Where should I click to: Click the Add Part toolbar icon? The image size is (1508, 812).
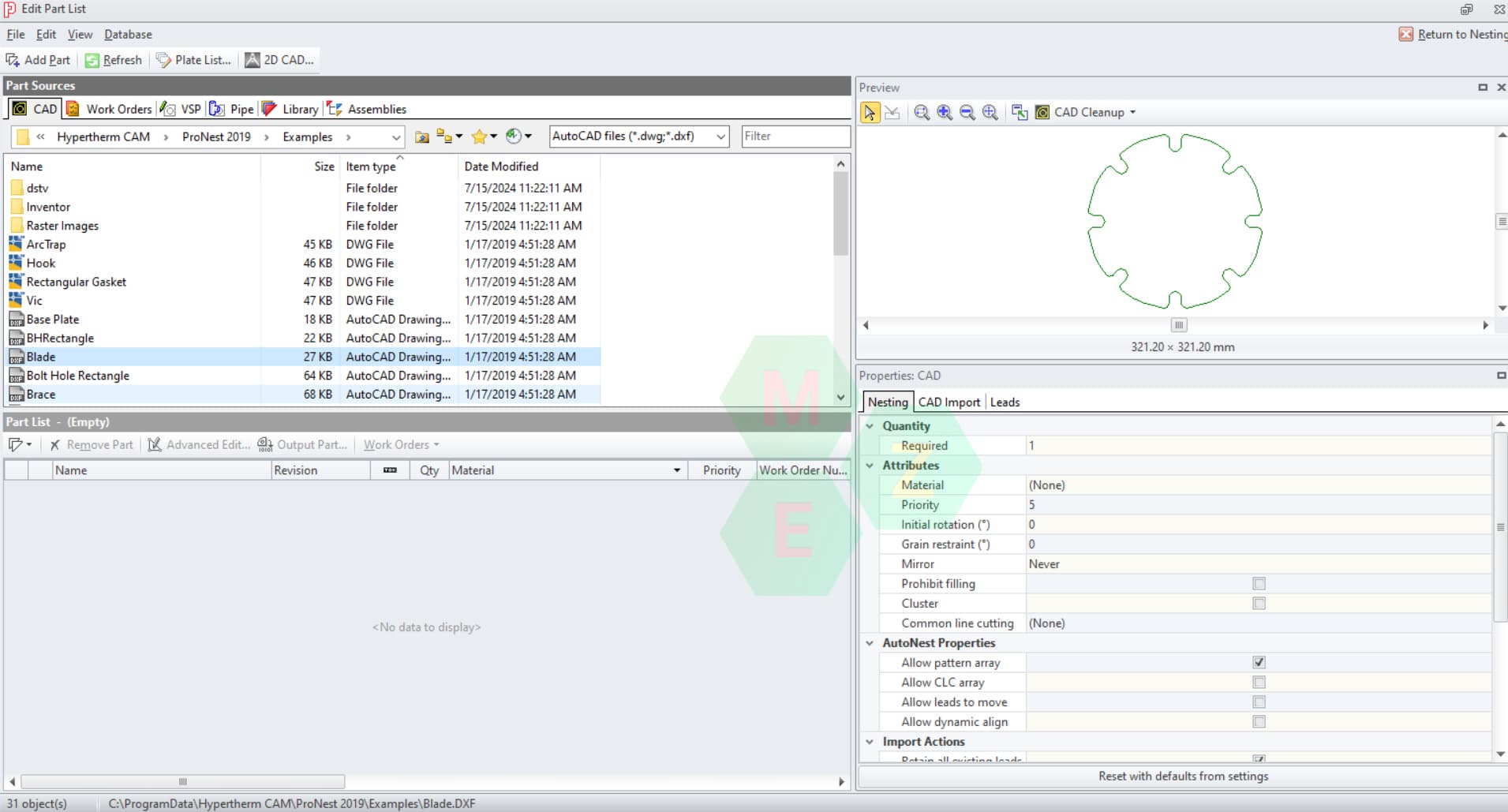coord(38,60)
